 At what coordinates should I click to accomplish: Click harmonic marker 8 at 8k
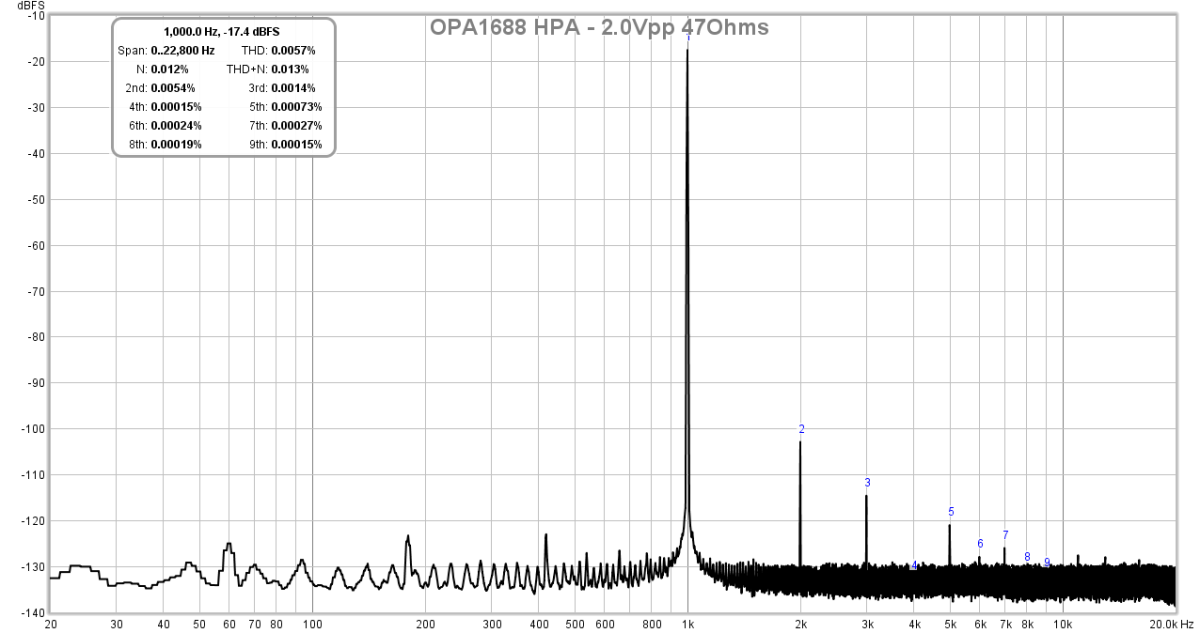click(1027, 557)
